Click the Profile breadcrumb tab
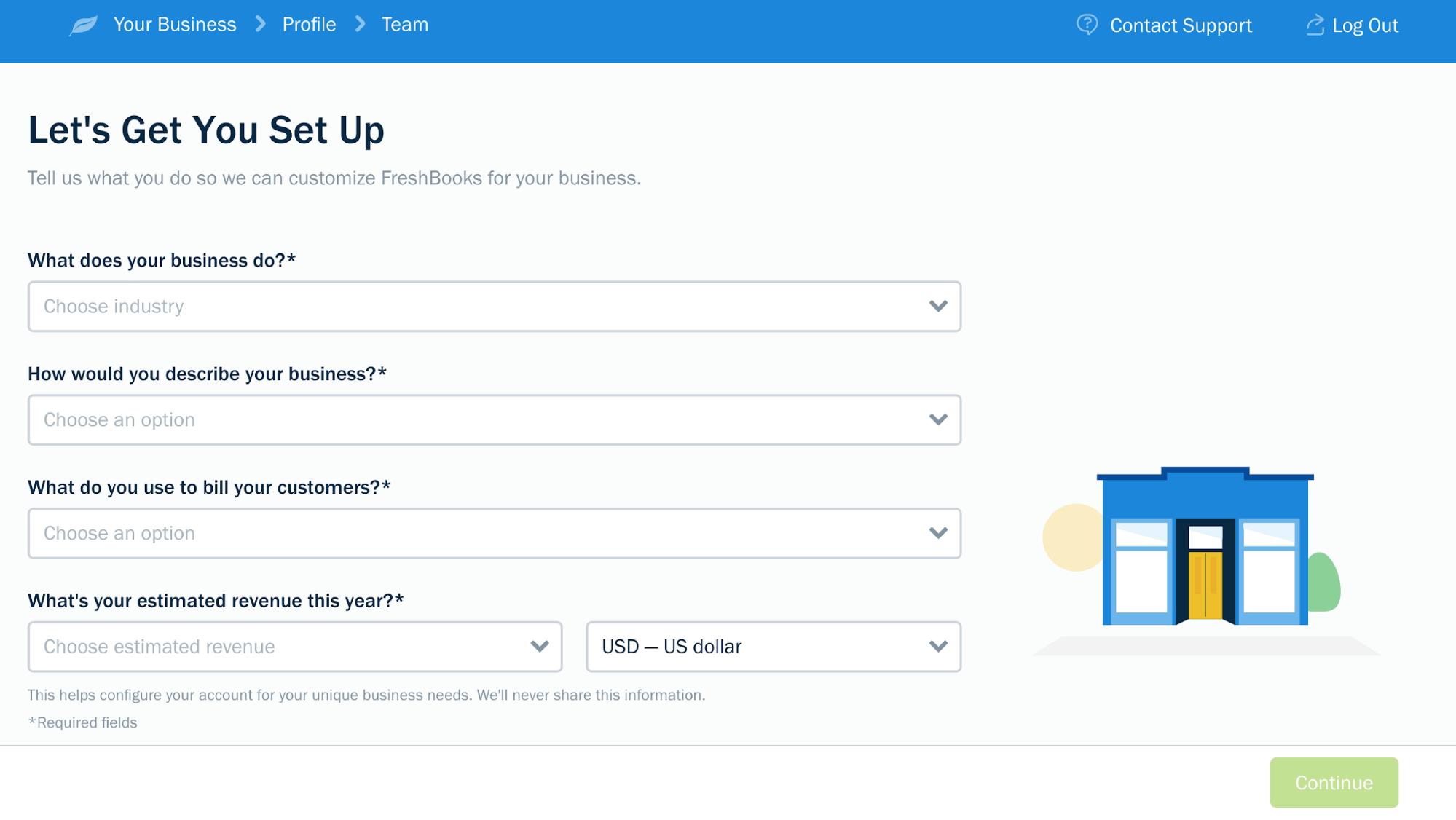 click(x=308, y=24)
